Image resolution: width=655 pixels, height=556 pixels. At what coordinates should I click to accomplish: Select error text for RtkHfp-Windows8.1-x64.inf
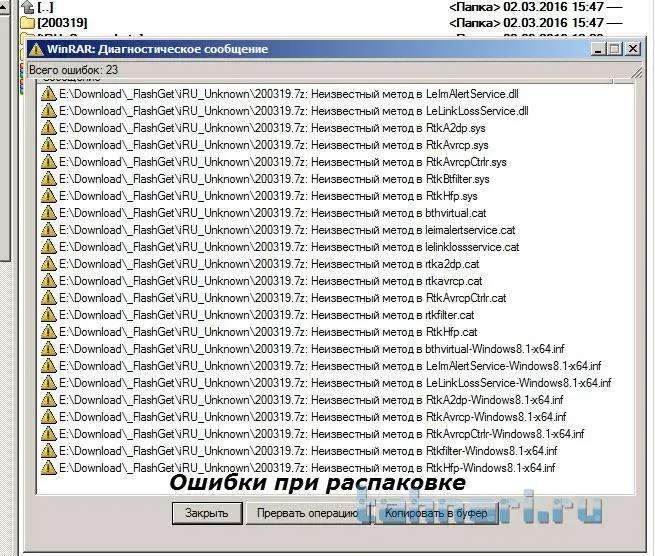coord(307,468)
